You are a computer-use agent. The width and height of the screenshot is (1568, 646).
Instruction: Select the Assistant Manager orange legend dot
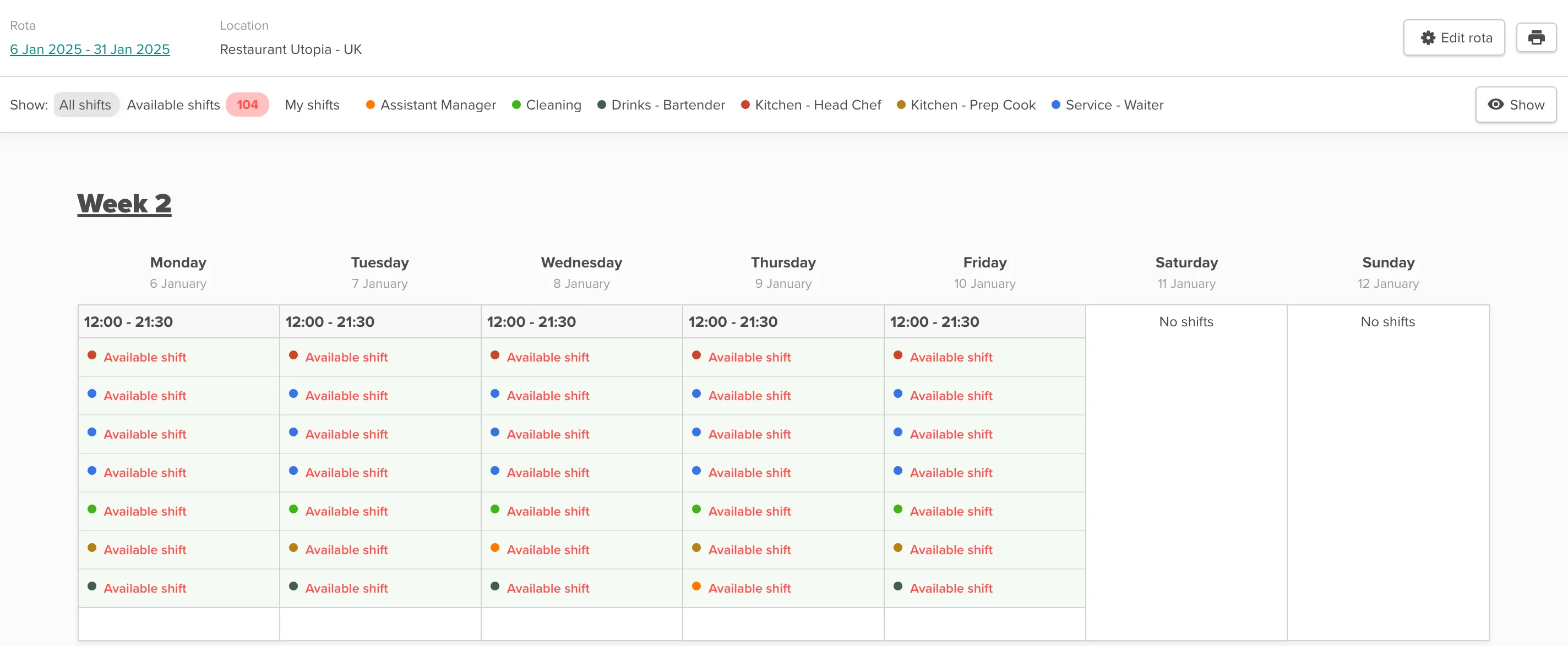click(369, 104)
